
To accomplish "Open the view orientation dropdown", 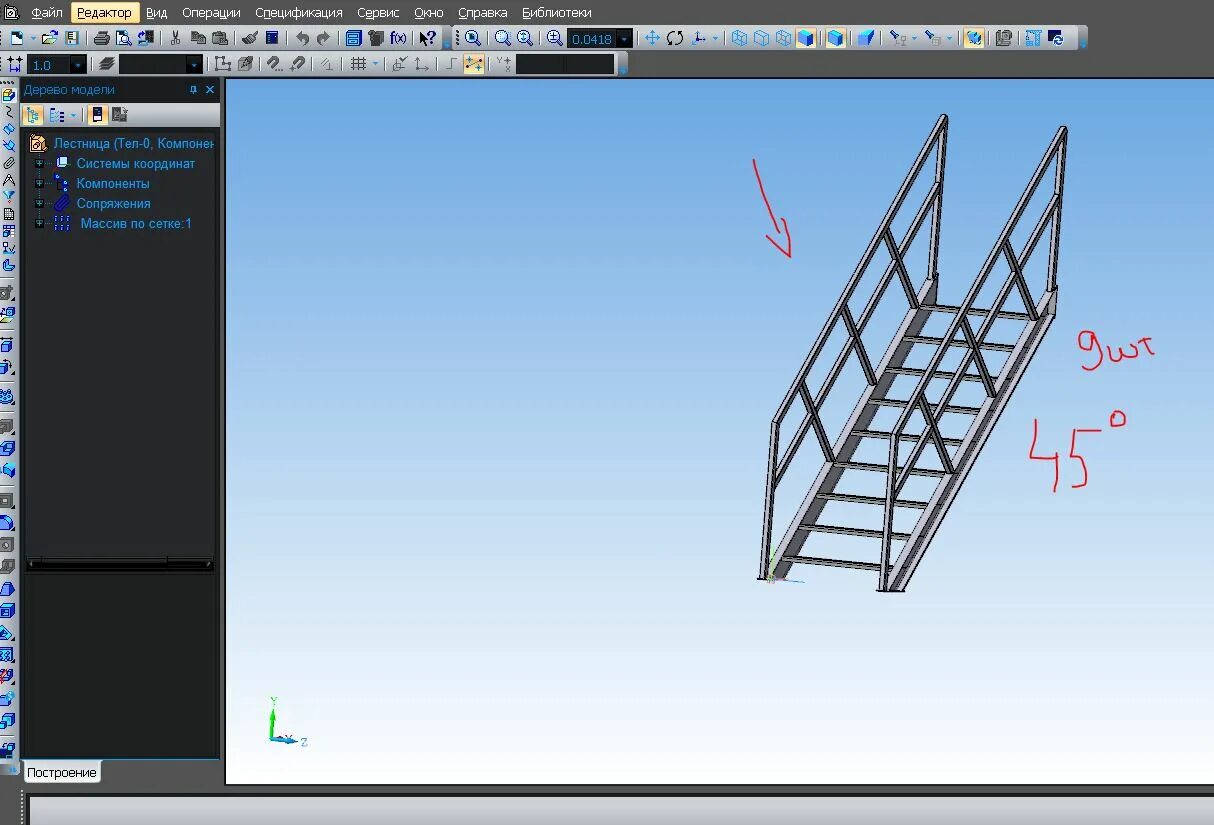I will click(714, 38).
